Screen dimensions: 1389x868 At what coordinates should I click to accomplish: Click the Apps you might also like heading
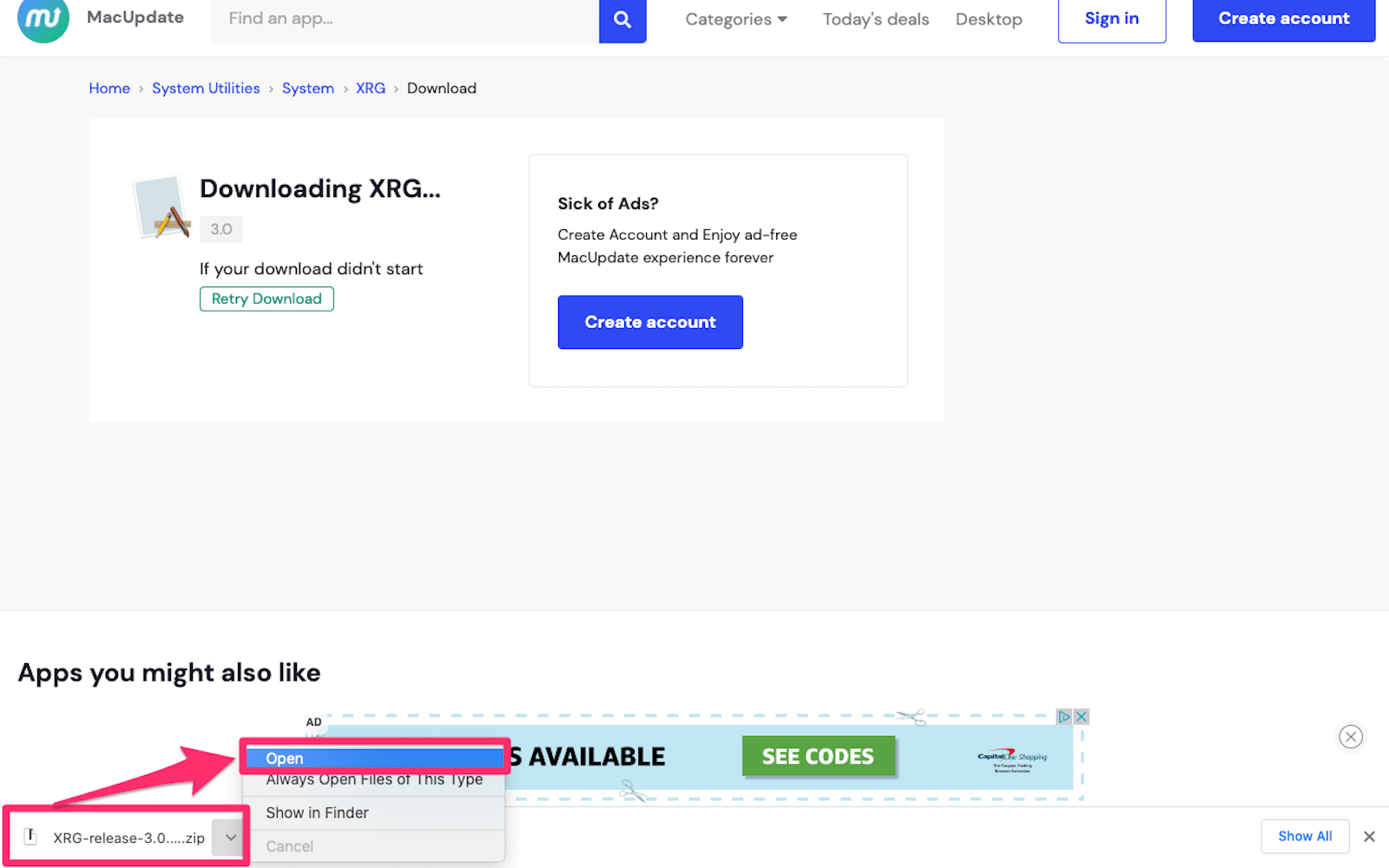pos(169,673)
